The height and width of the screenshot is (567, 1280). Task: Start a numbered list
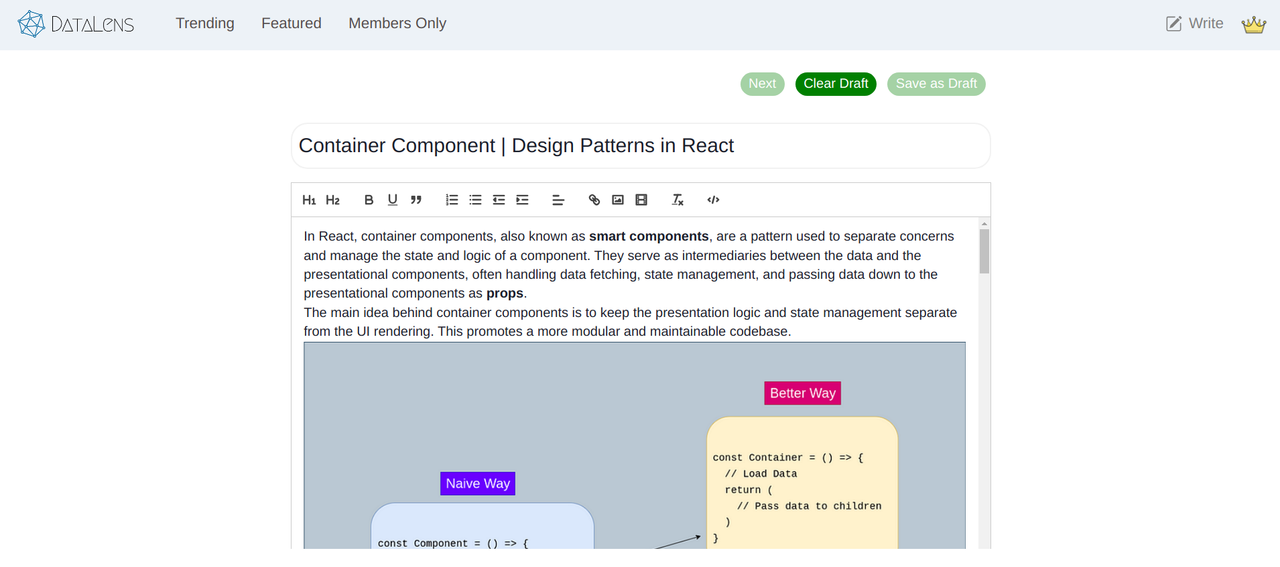click(452, 200)
